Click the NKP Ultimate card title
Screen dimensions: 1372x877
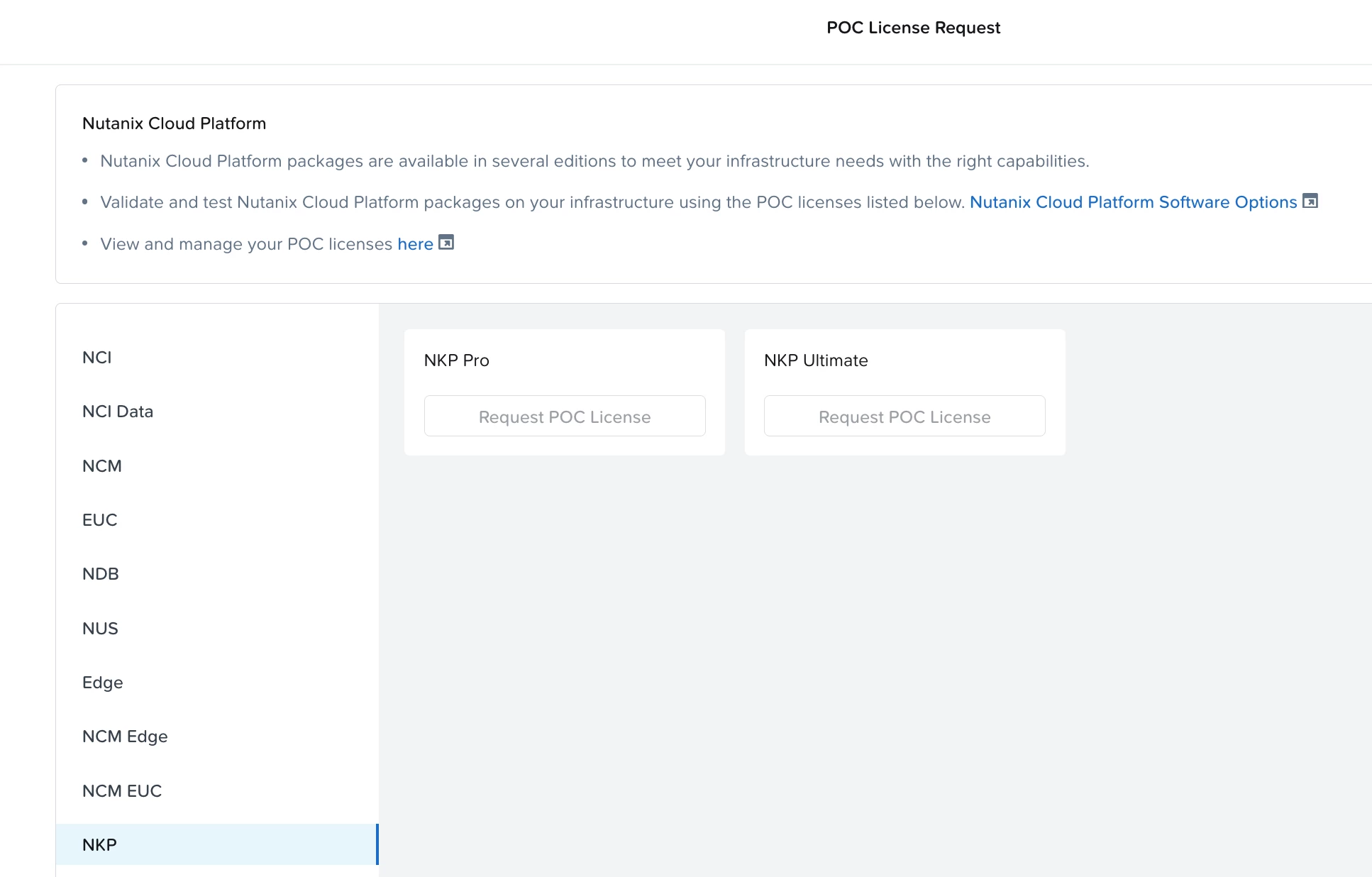coord(816,360)
